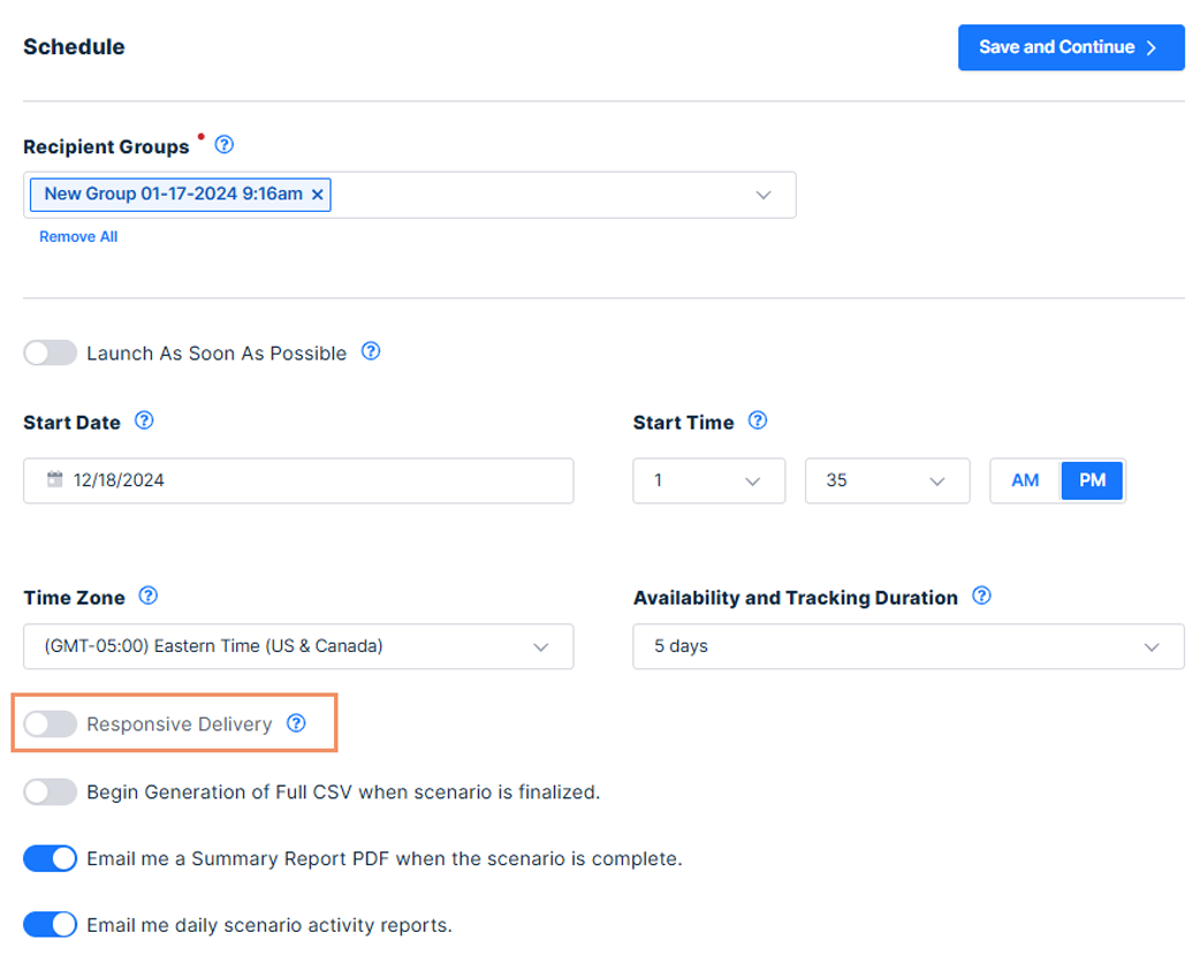This screenshot has height=965, width=1200.
Task: Click the Responsive Delivery help icon
Action: pos(296,723)
